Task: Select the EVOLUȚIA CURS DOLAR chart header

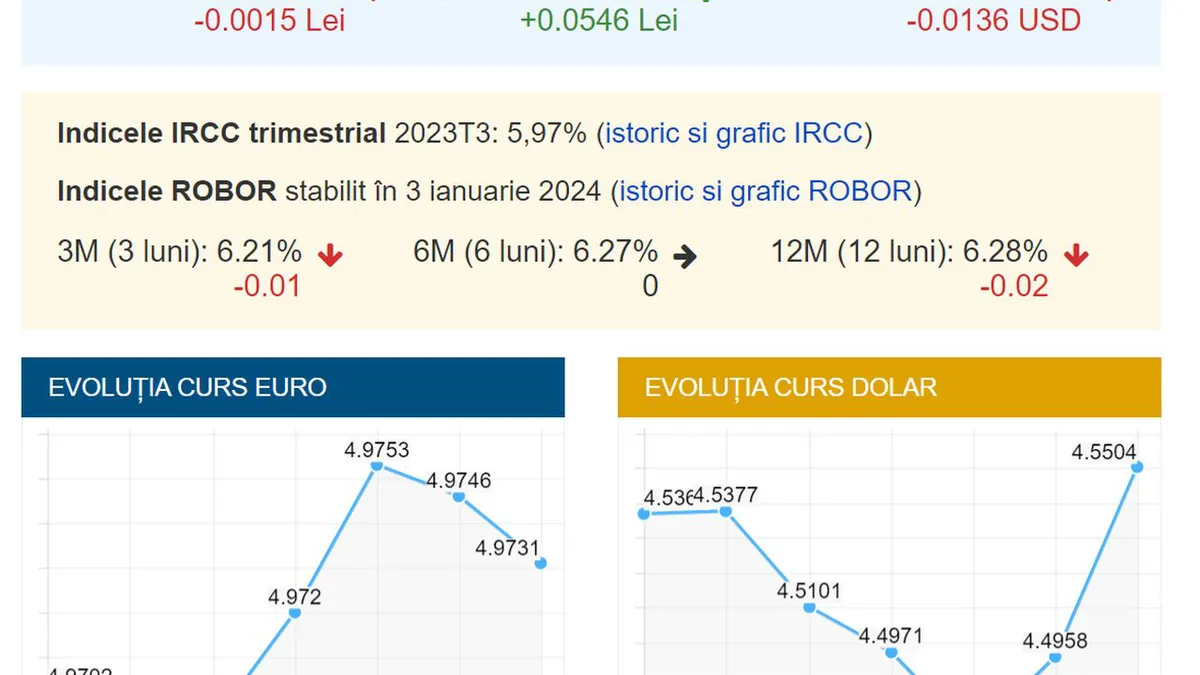Action: (889, 388)
